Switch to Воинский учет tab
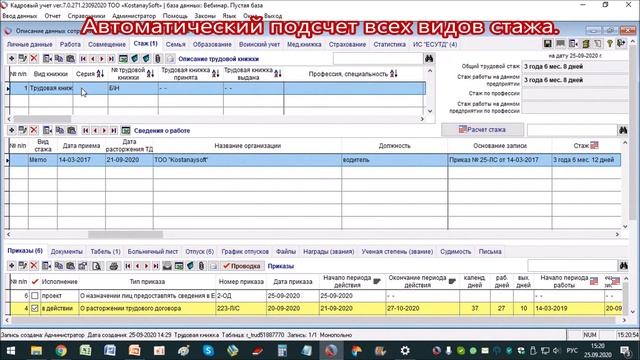 pyautogui.click(x=260, y=44)
